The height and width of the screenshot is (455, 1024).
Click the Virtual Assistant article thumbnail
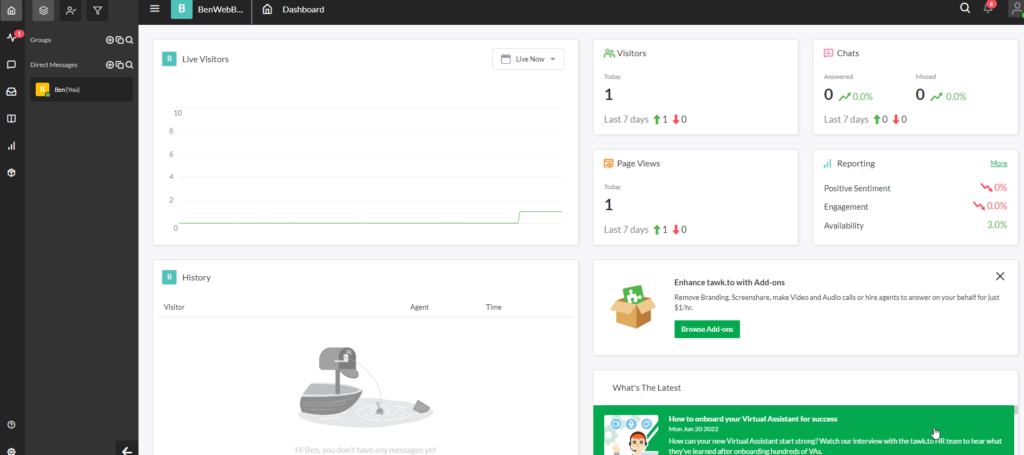(x=631, y=435)
